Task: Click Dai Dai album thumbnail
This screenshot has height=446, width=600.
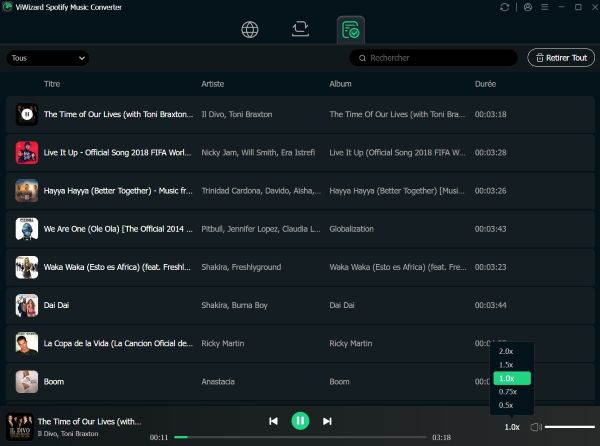Action: [x=27, y=305]
